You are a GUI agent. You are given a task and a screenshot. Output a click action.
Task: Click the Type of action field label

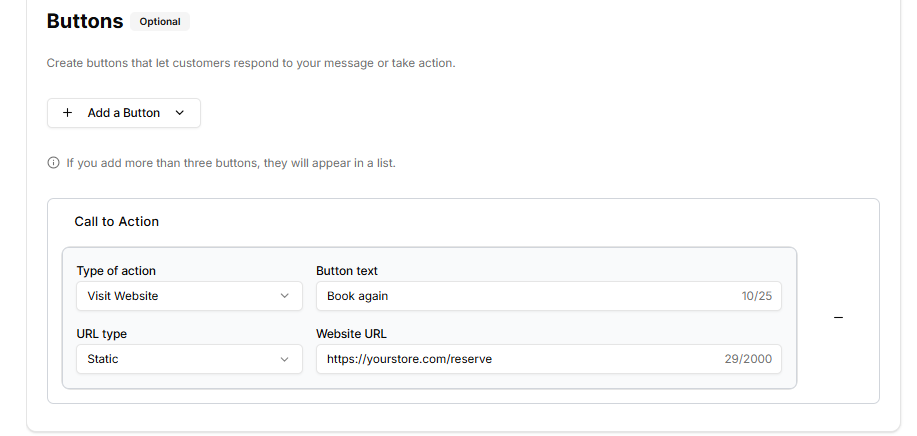116,271
